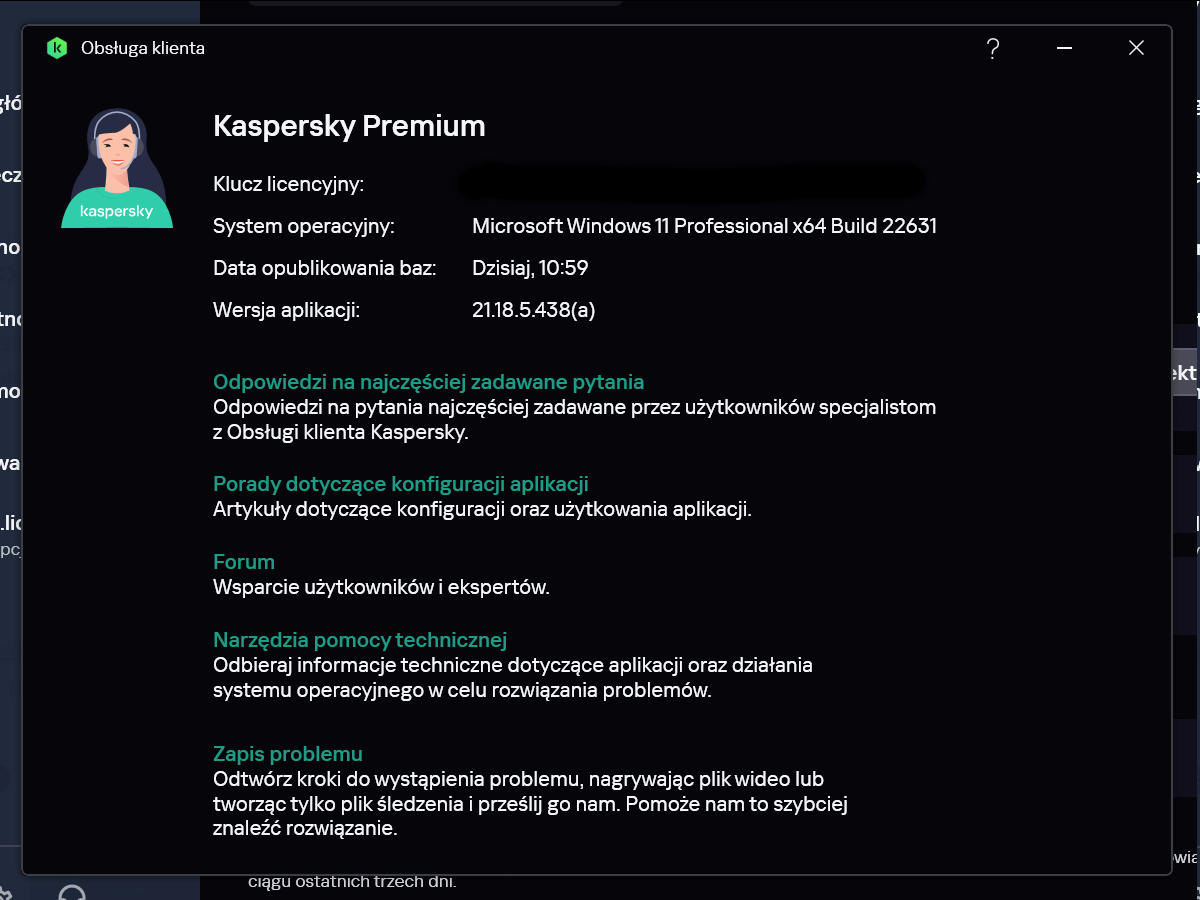The image size is (1200, 900).
Task: Start Zapis problemu recording link
Action: coord(288,754)
